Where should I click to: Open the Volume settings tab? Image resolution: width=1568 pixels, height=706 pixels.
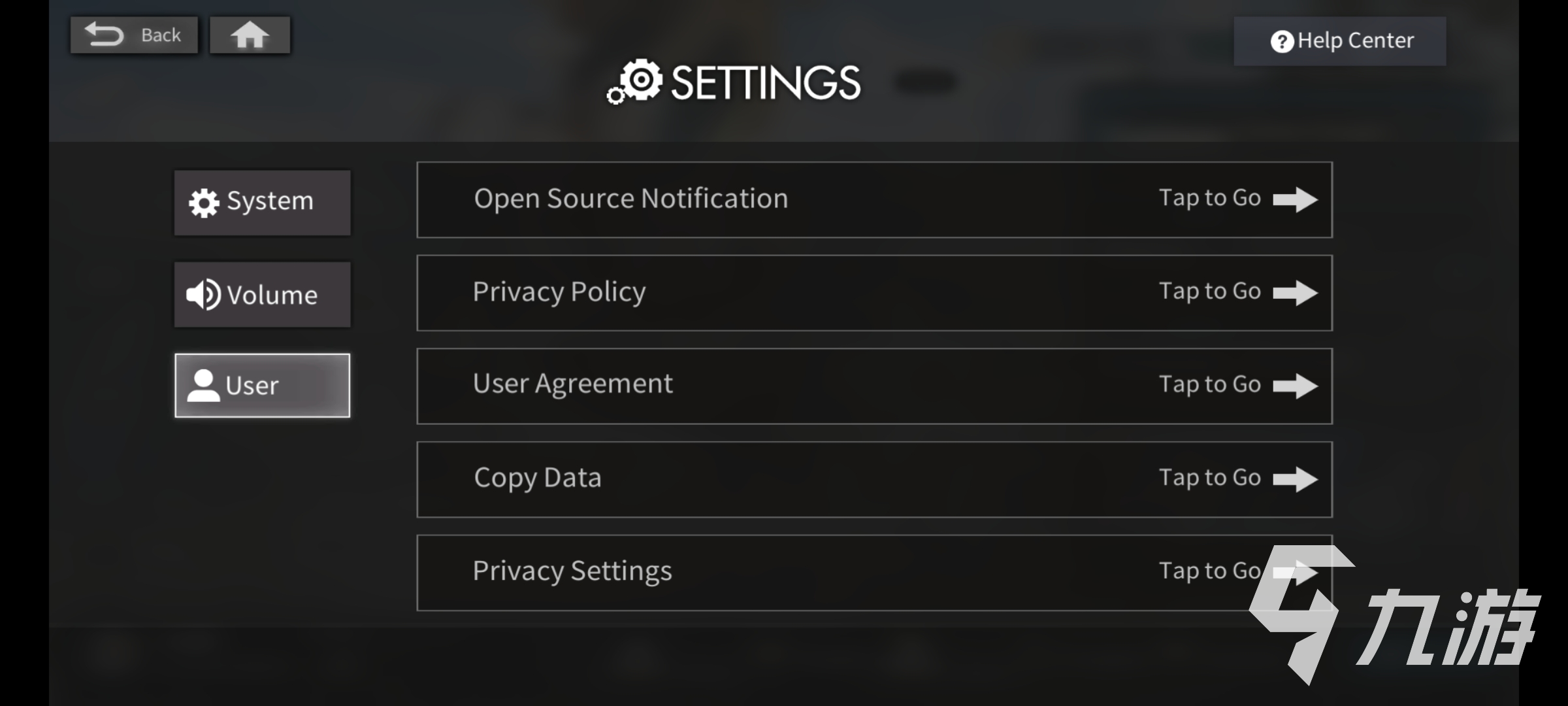pyautogui.click(x=262, y=295)
